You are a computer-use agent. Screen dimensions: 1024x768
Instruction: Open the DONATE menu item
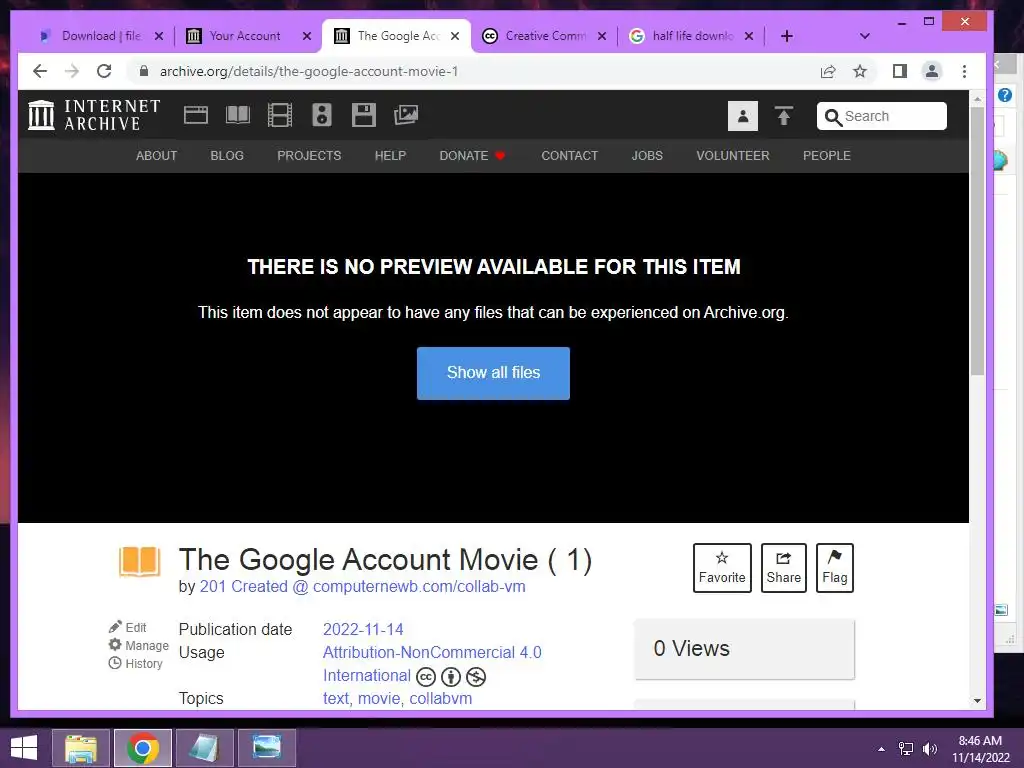tap(472, 155)
